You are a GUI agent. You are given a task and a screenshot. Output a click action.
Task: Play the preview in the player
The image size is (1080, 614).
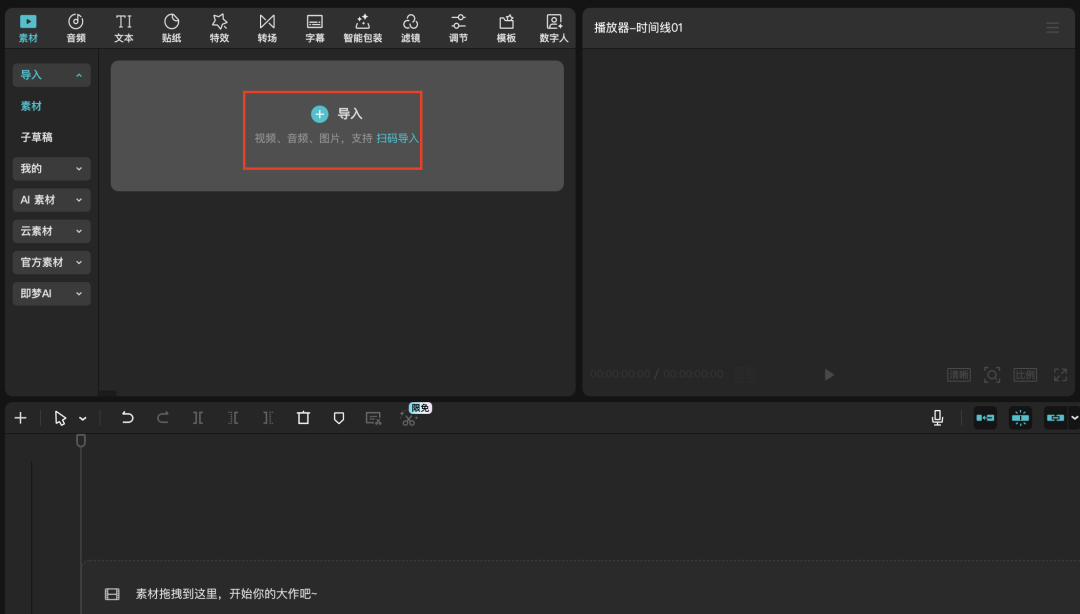click(829, 375)
